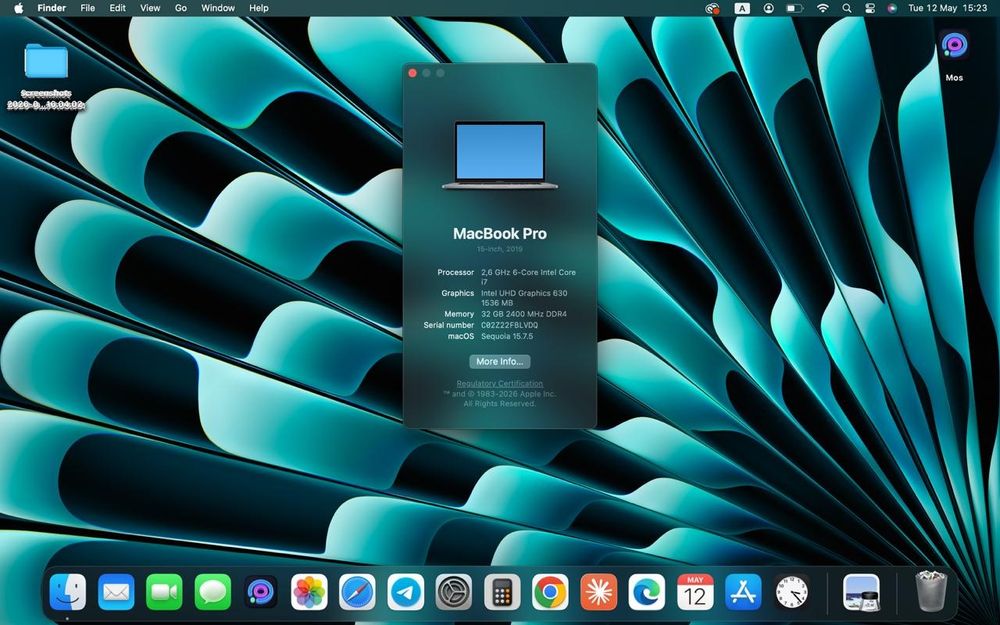
Task: Open the File menu
Action: click(87, 8)
